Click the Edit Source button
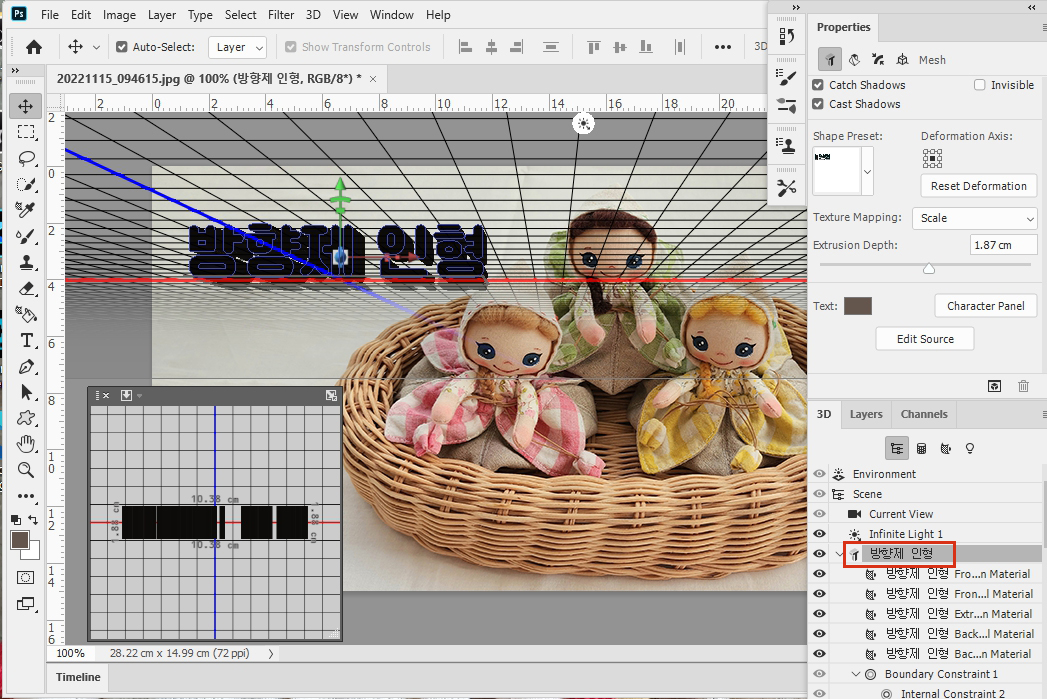 pyautogui.click(x=925, y=339)
